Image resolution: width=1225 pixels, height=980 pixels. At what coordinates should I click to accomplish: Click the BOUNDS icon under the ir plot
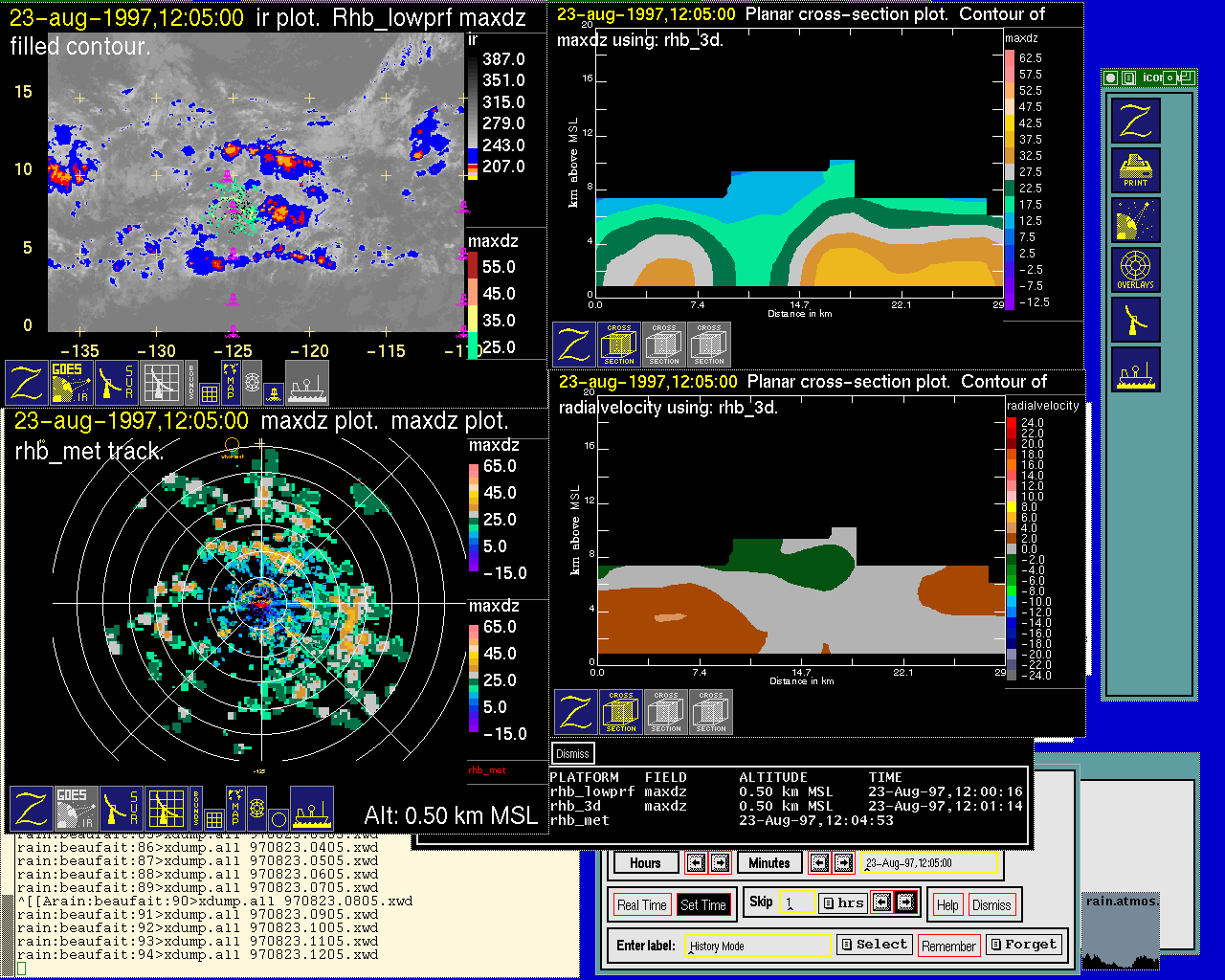[x=191, y=382]
